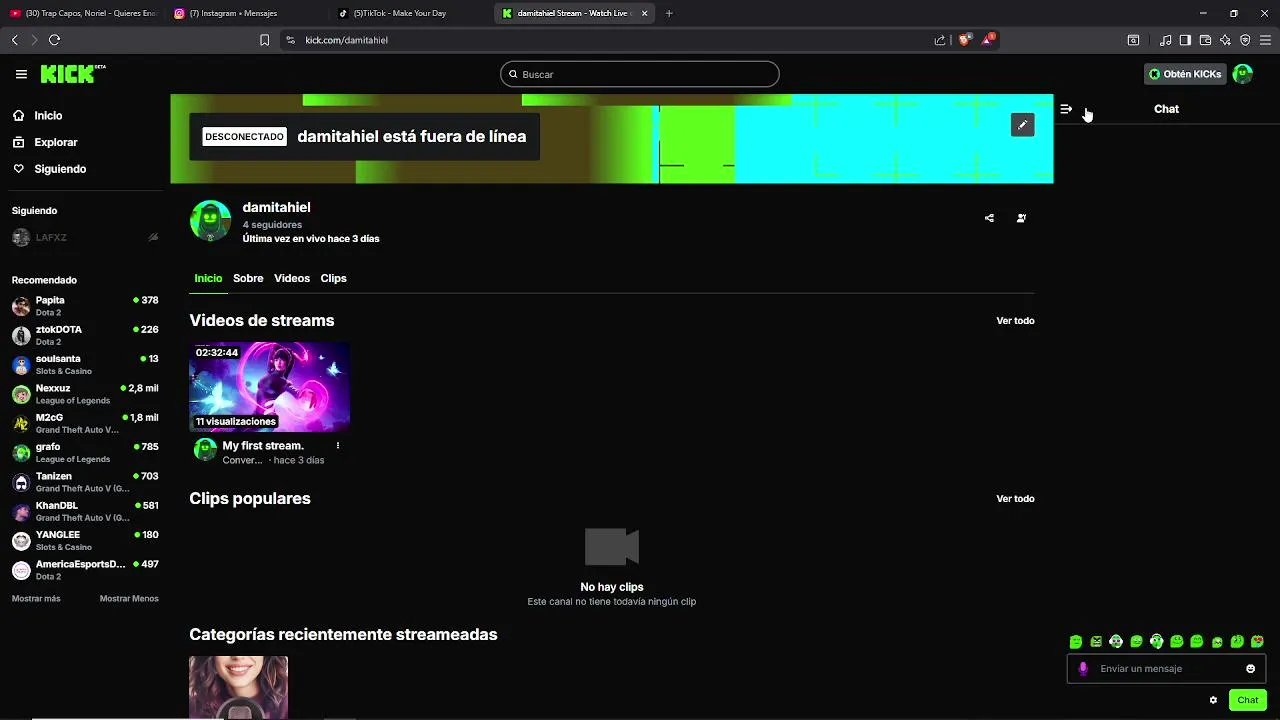The image size is (1280, 720).
Task: Open recommended channel YANGLEE
Action: [x=85, y=540]
